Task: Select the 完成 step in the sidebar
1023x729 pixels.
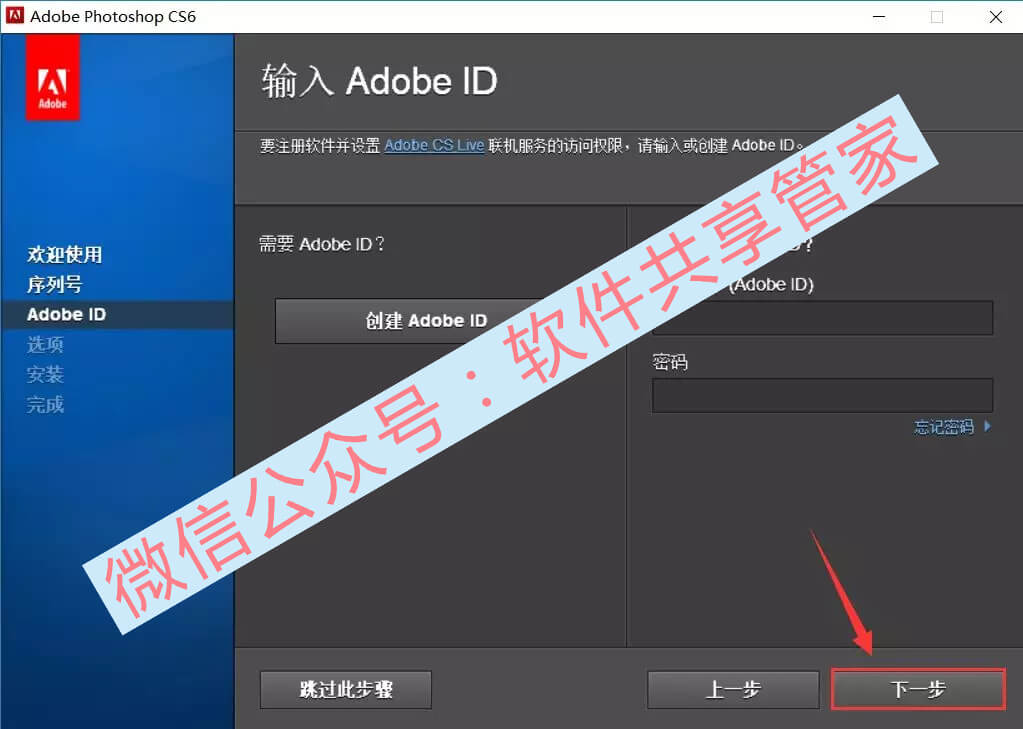Action: coord(46,405)
